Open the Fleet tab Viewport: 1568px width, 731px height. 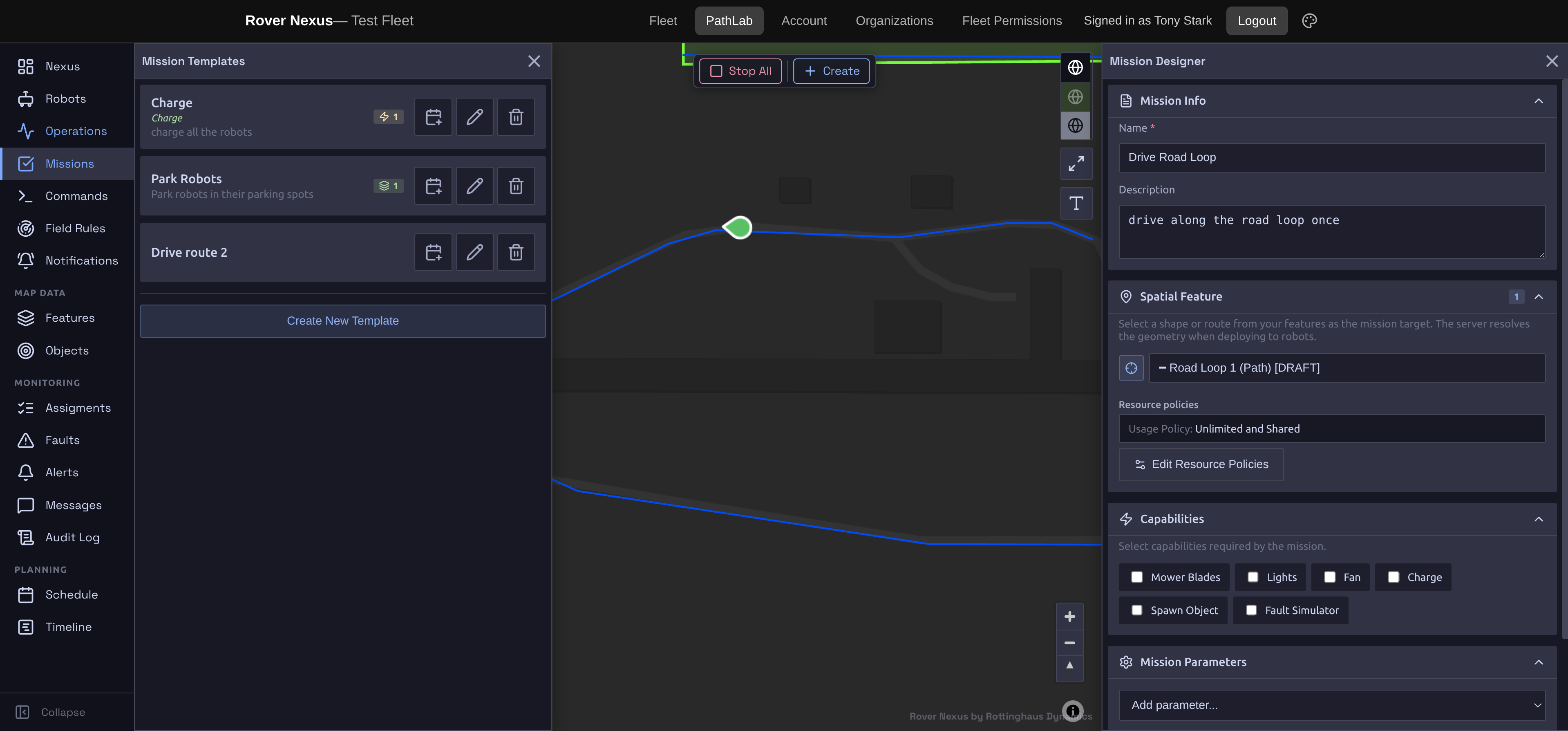tap(663, 21)
